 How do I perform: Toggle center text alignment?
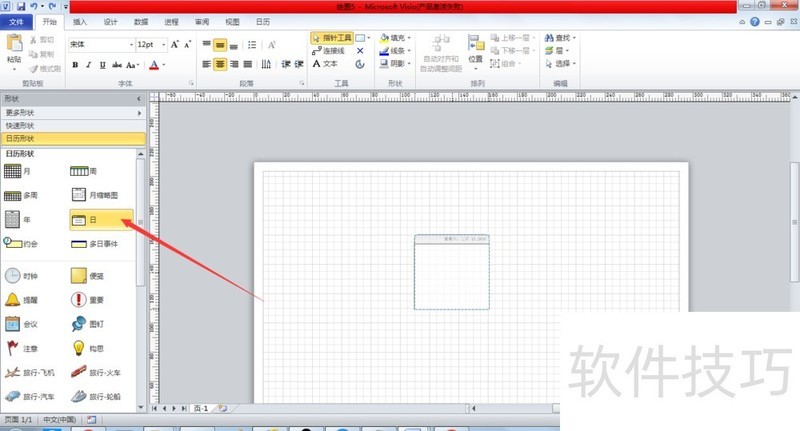pos(220,64)
